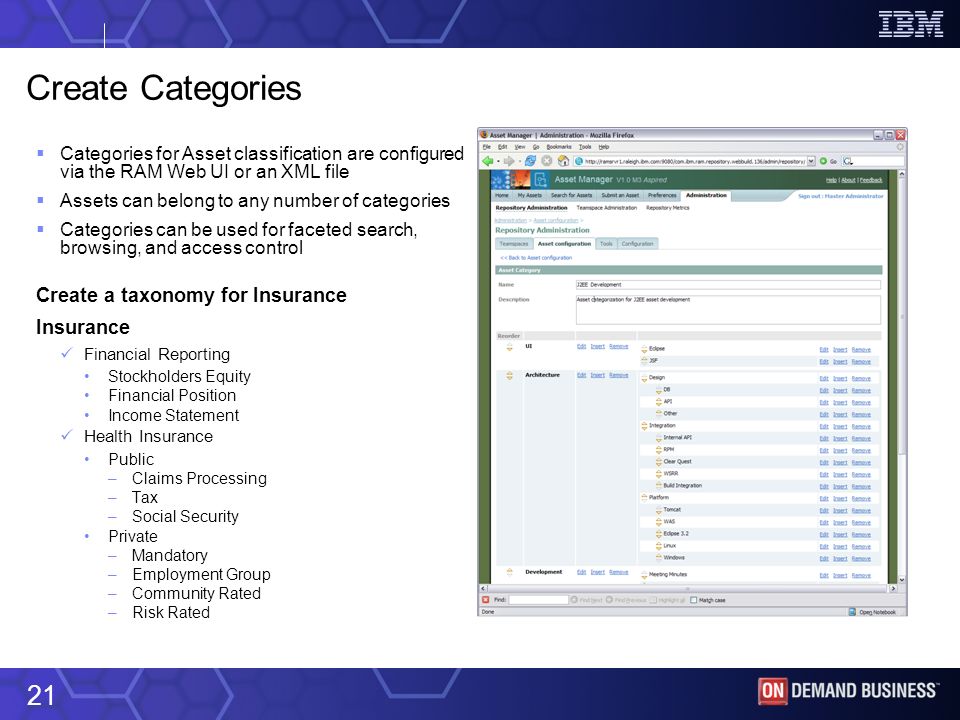Click the reorder icon next to WAS
This screenshot has height=720, width=960.
pyautogui.click(x=659, y=522)
